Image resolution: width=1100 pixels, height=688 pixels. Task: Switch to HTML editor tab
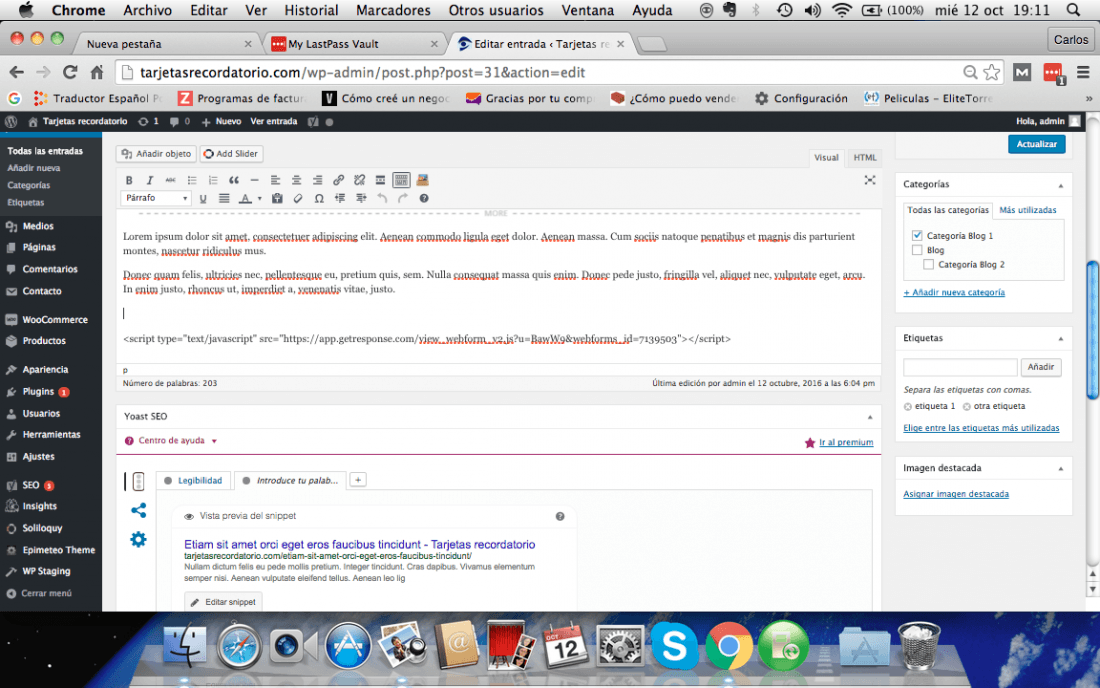click(x=864, y=157)
